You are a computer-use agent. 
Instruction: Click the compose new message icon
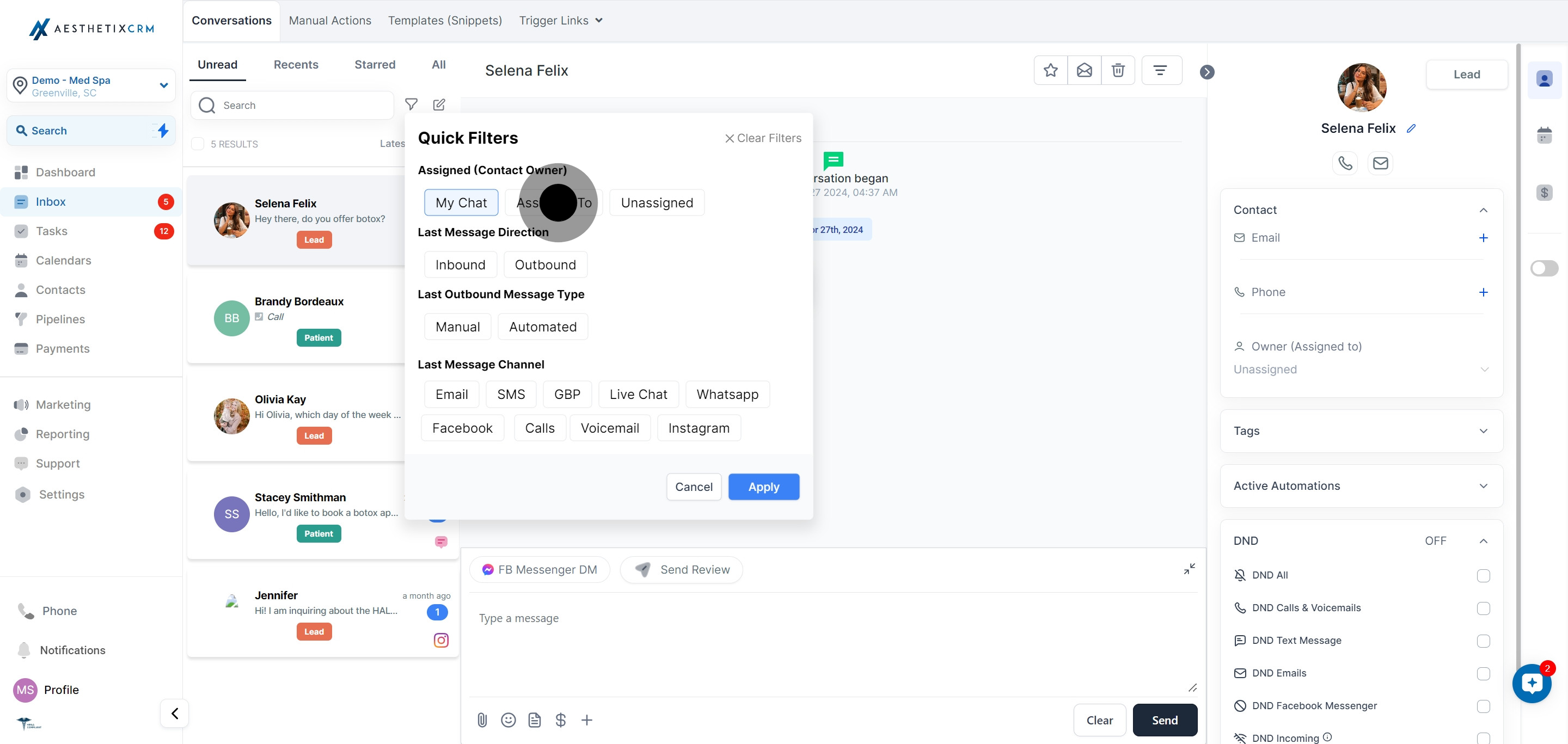[439, 104]
